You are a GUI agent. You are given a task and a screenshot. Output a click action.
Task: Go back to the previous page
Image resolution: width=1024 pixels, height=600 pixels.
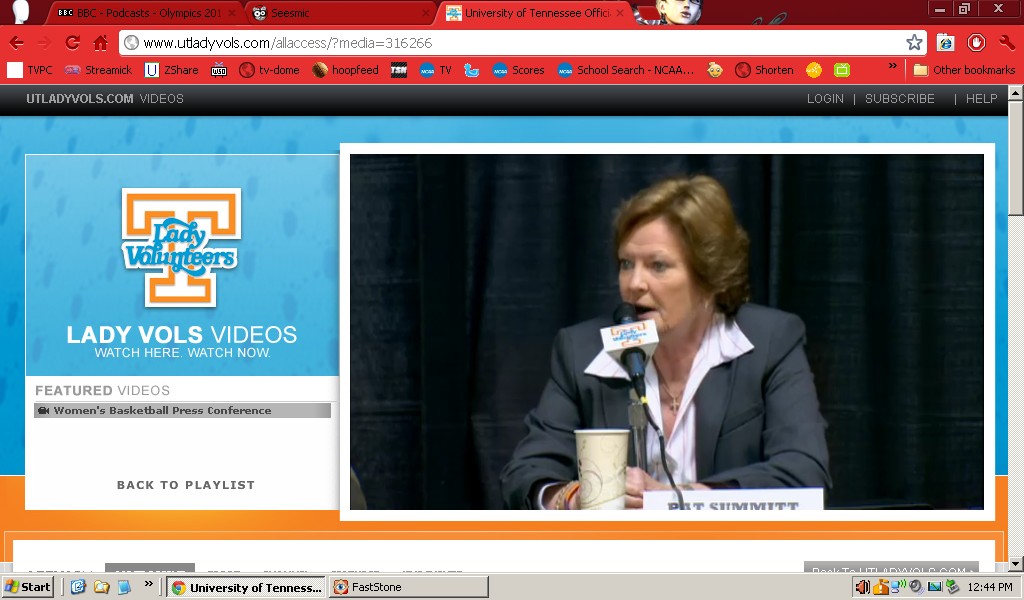click(16, 43)
